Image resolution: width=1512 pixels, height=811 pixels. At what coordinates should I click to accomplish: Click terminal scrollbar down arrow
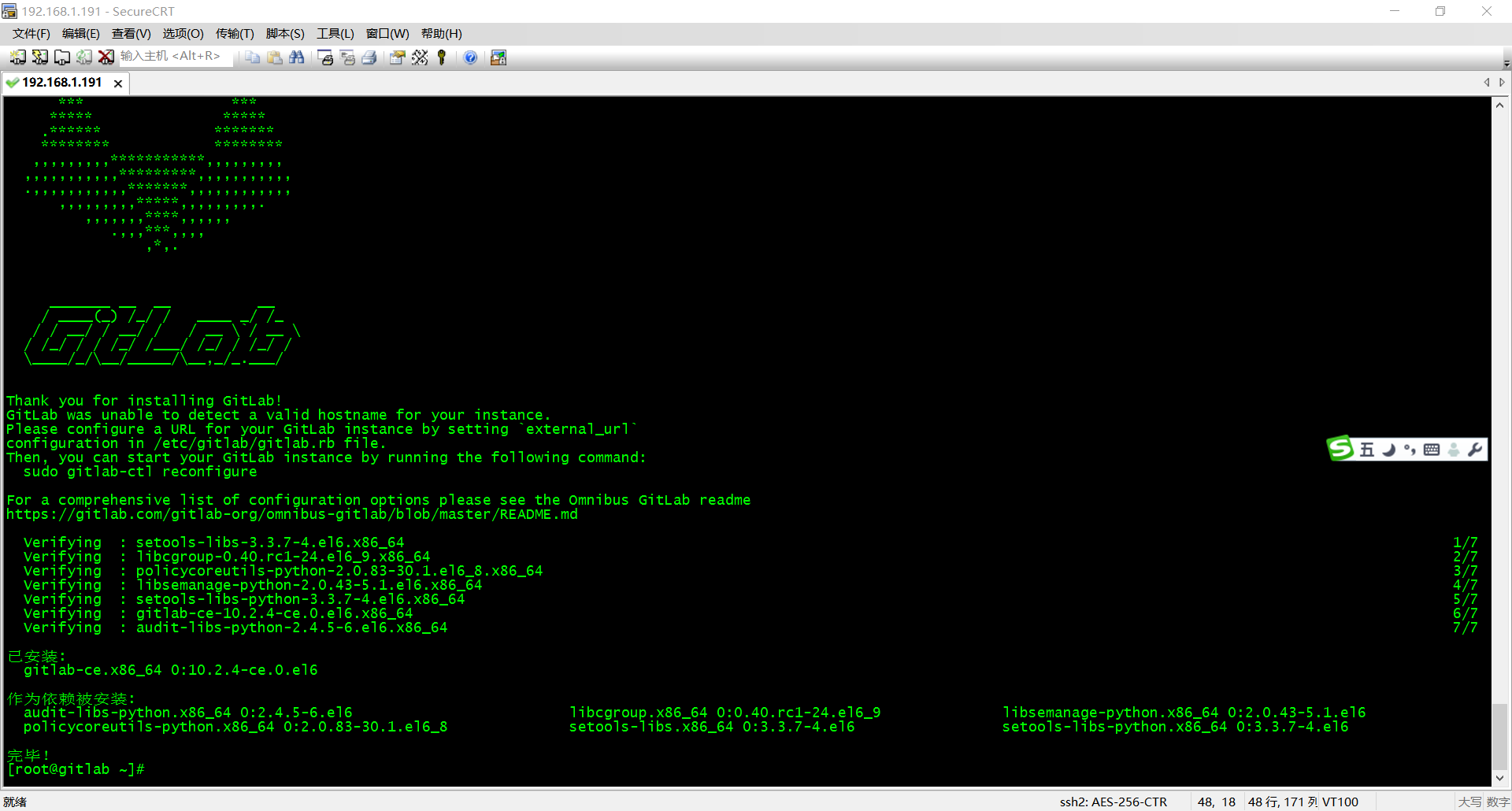[1499, 778]
